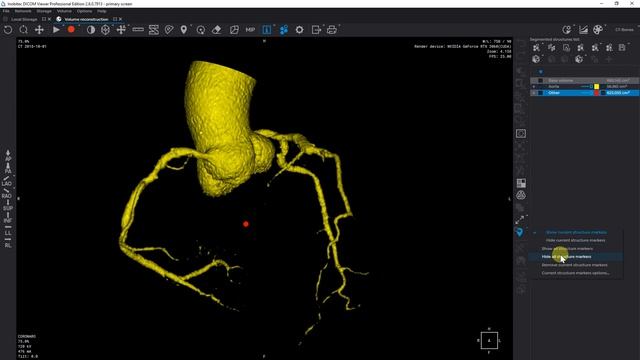
Task: Toggle the Other structure visibility checkbox
Action: coord(540,93)
